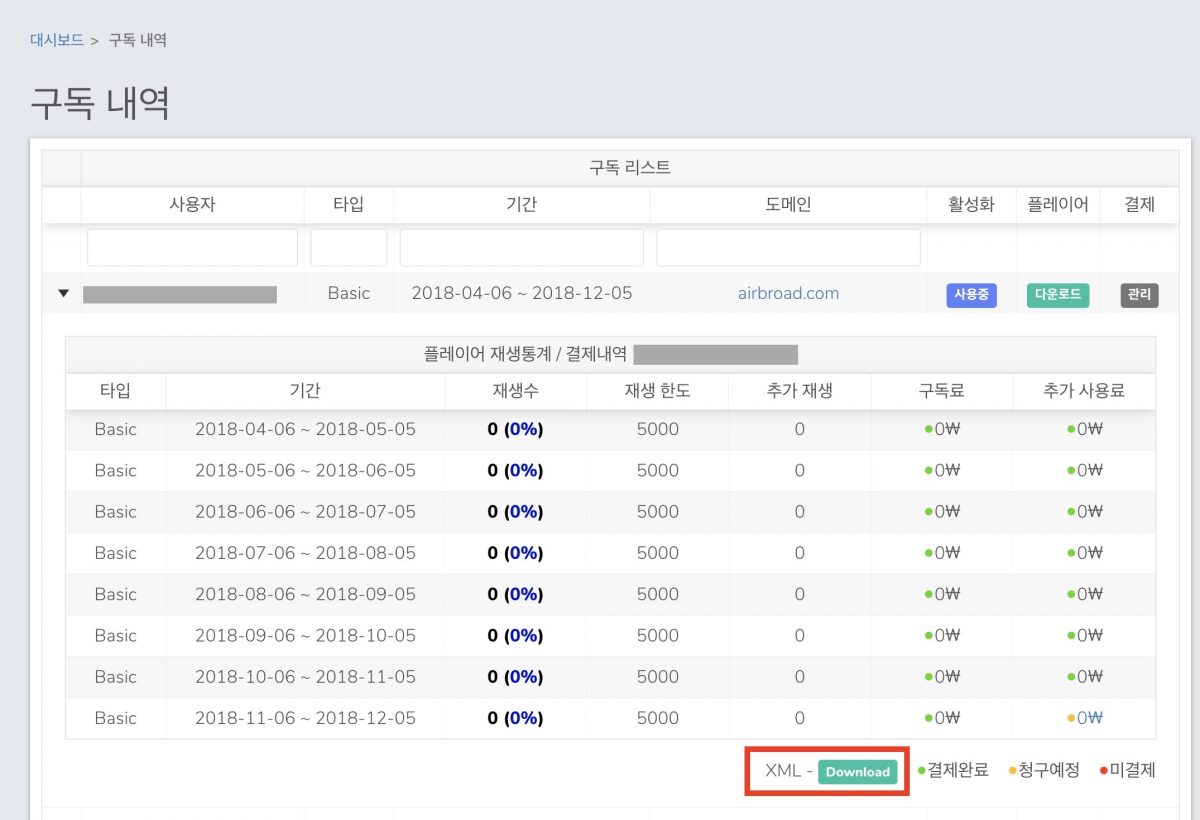Click the 도메인 filter input field
The height and width of the screenshot is (820, 1200).
(x=788, y=248)
